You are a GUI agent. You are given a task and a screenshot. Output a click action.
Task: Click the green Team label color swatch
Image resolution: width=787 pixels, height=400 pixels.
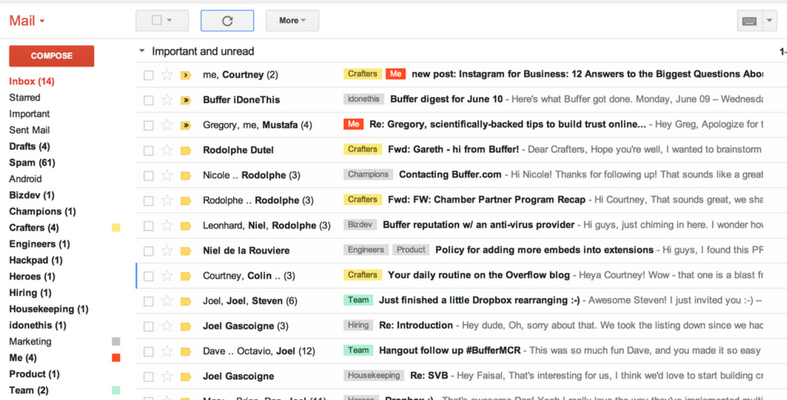point(116,390)
